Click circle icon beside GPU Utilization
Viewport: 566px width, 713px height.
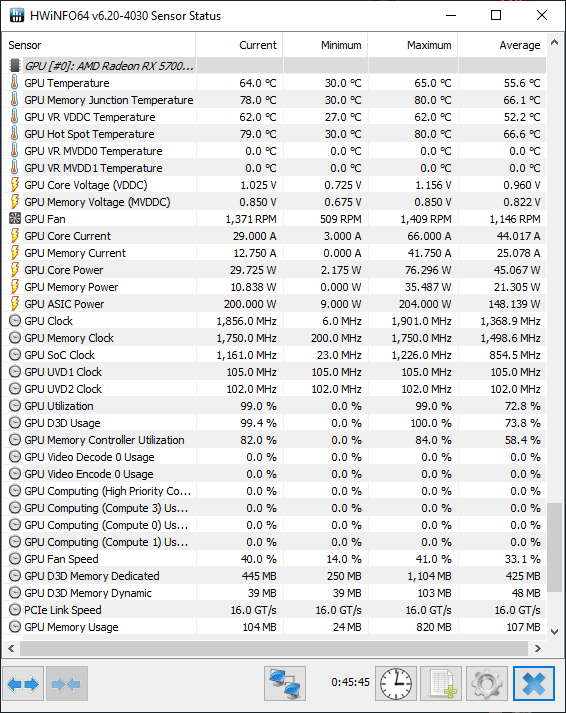point(15,406)
